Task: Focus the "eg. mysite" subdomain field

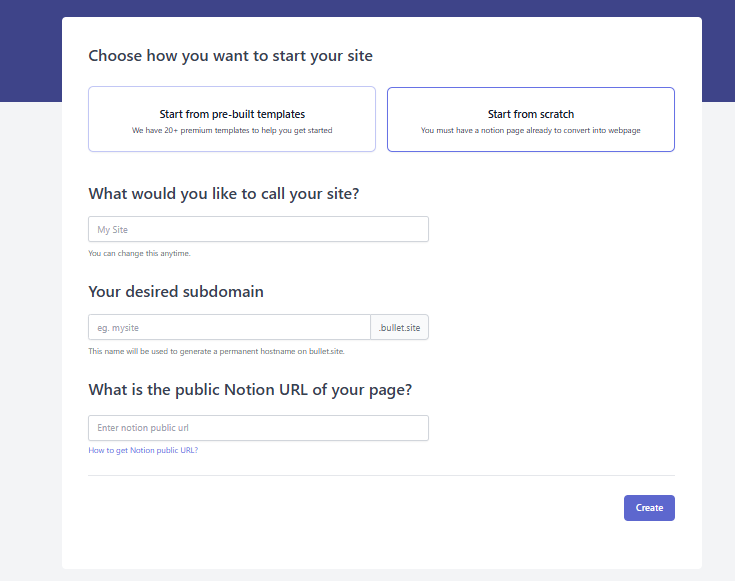Action: 229,327
